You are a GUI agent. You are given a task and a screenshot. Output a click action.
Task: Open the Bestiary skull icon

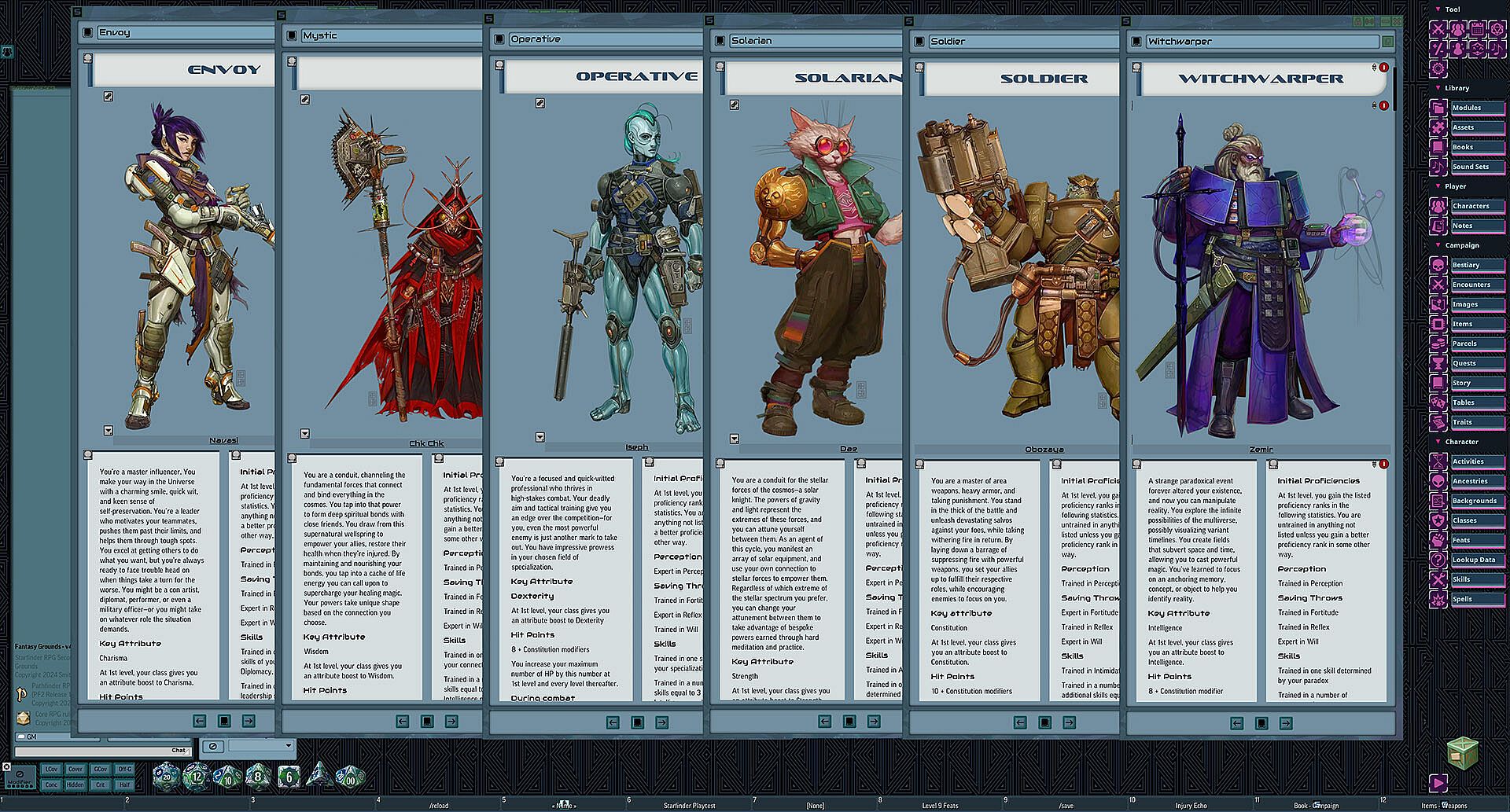tap(1438, 265)
